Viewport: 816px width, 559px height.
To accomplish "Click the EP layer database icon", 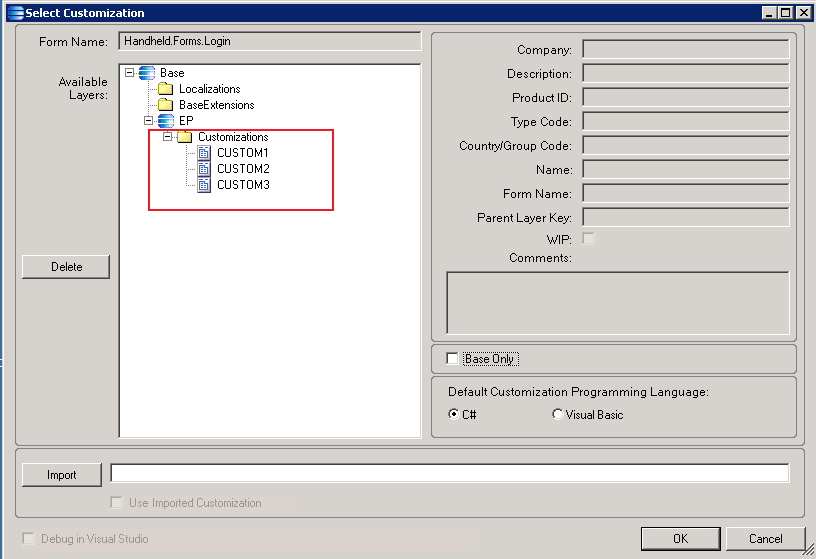I will click(x=165, y=121).
